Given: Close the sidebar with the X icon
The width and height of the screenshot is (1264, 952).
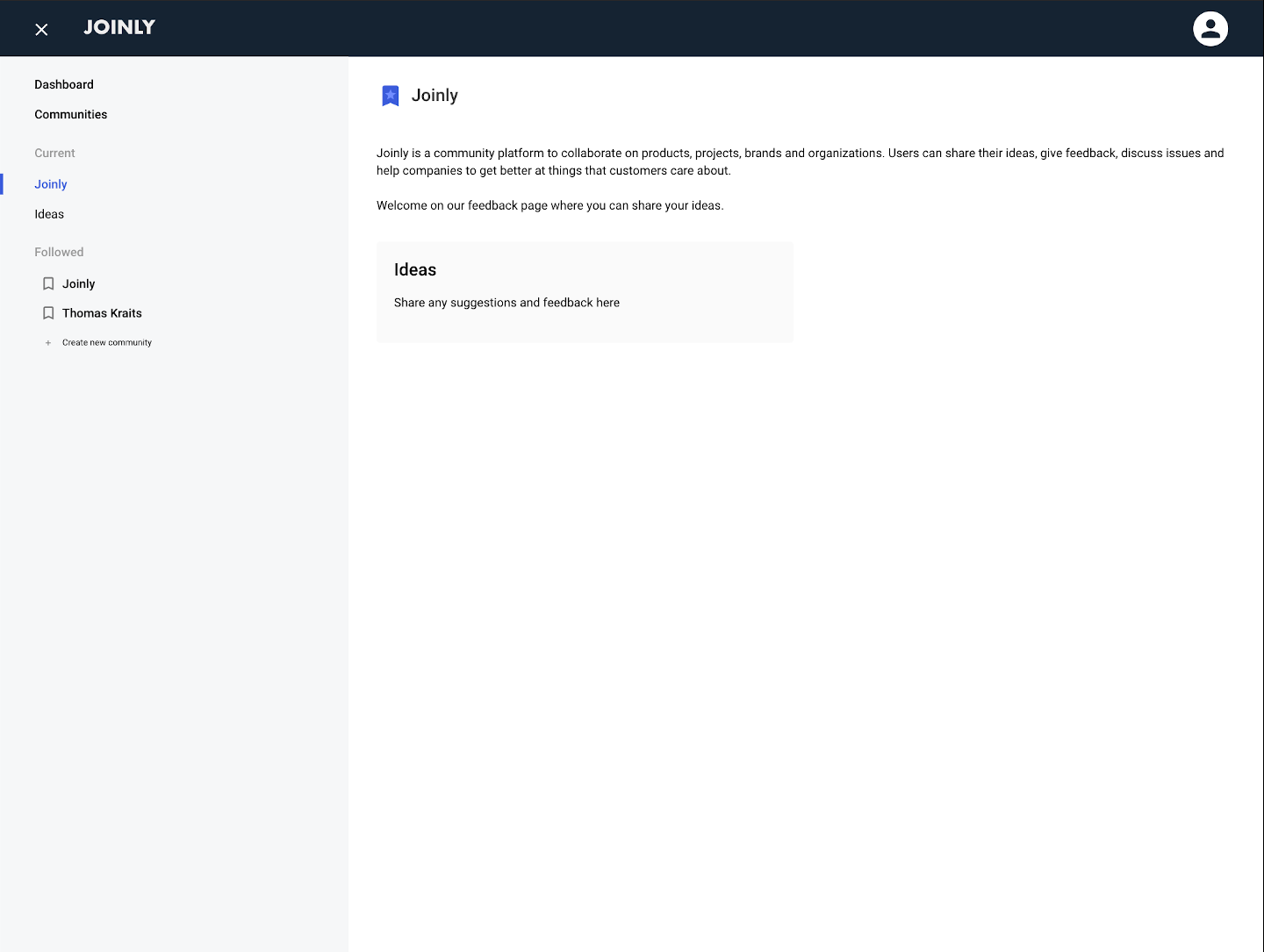Looking at the screenshot, I should [x=41, y=29].
